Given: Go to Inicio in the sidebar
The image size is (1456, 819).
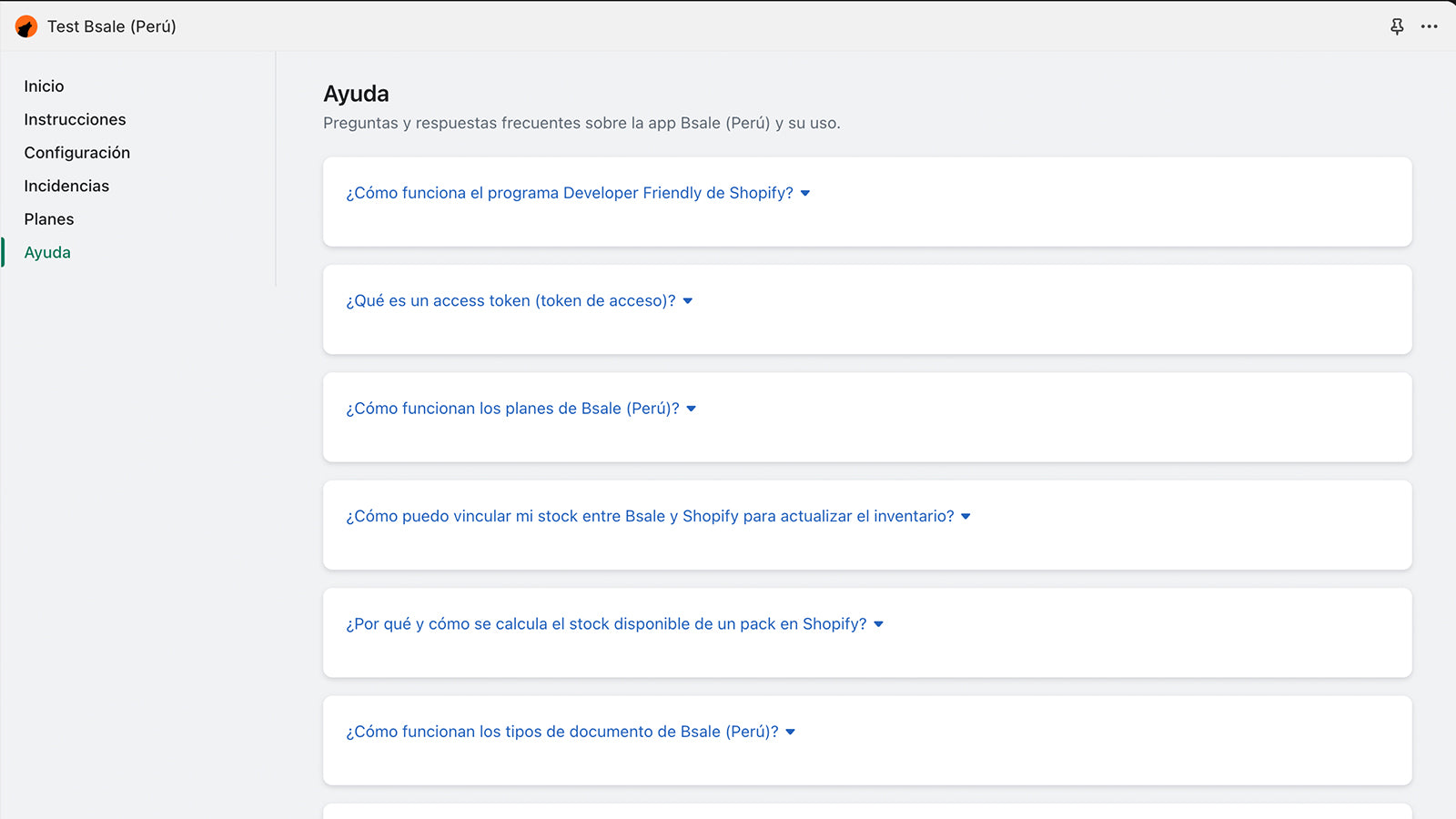Looking at the screenshot, I should pos(44,86).
